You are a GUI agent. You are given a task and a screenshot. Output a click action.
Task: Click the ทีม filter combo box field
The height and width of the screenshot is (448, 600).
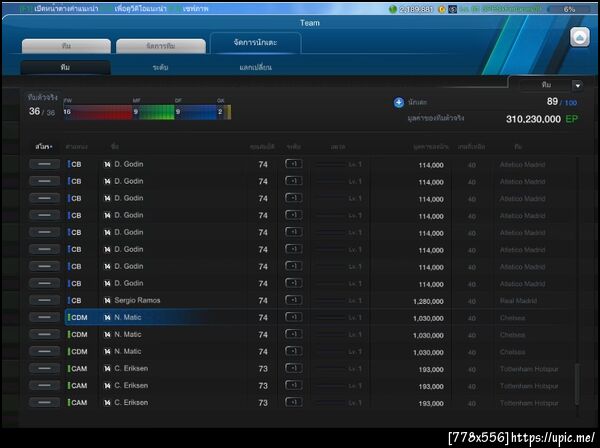coord(546,85)
